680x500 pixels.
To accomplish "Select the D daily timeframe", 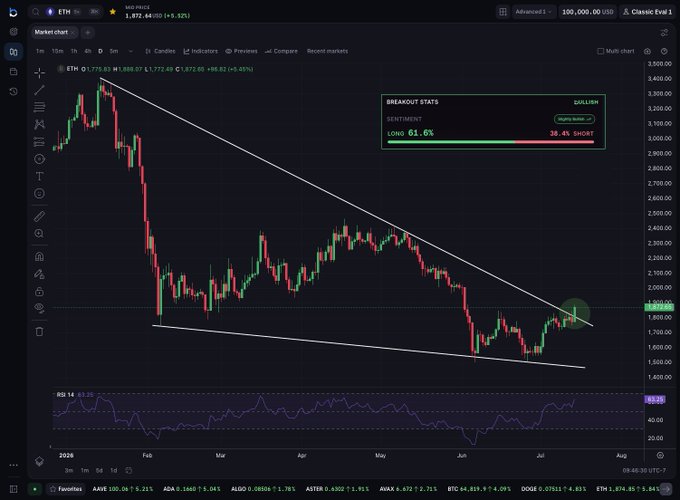I will [x=101, y=51].
